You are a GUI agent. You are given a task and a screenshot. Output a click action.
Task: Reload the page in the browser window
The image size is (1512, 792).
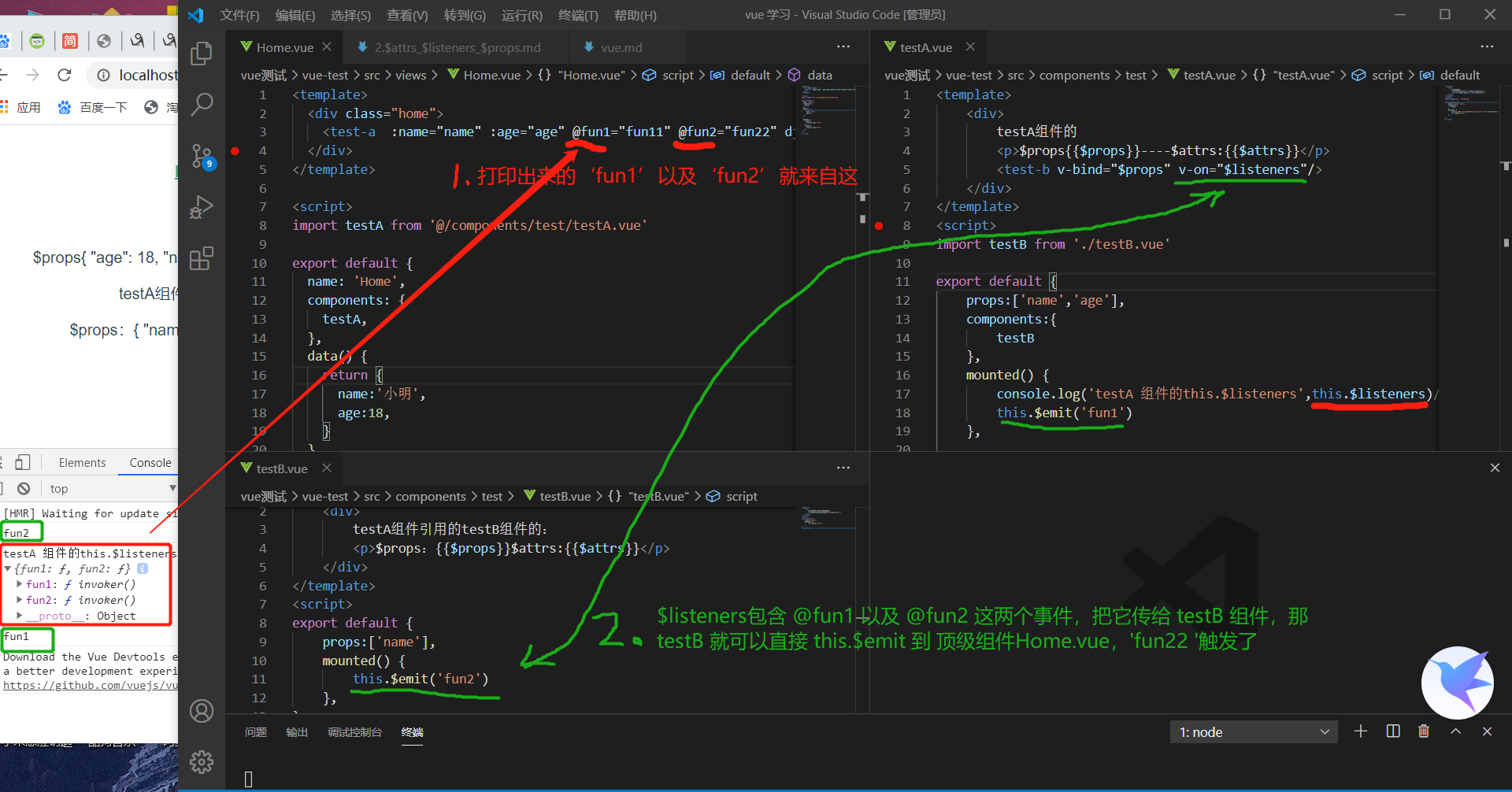65,75
